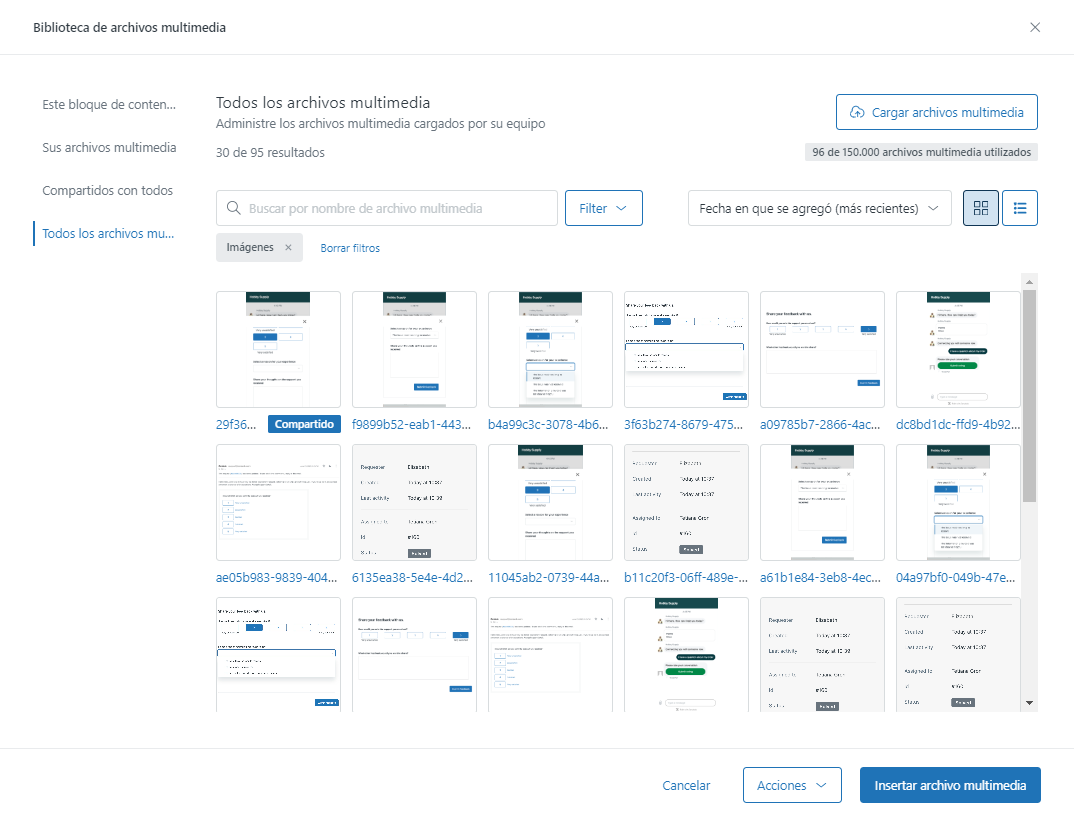Screen dimensions: 1074x818
Task: Select thumbnail for 04a97bf0-049b-47e...
Action: pyautogui.click(x=958, y=502)
